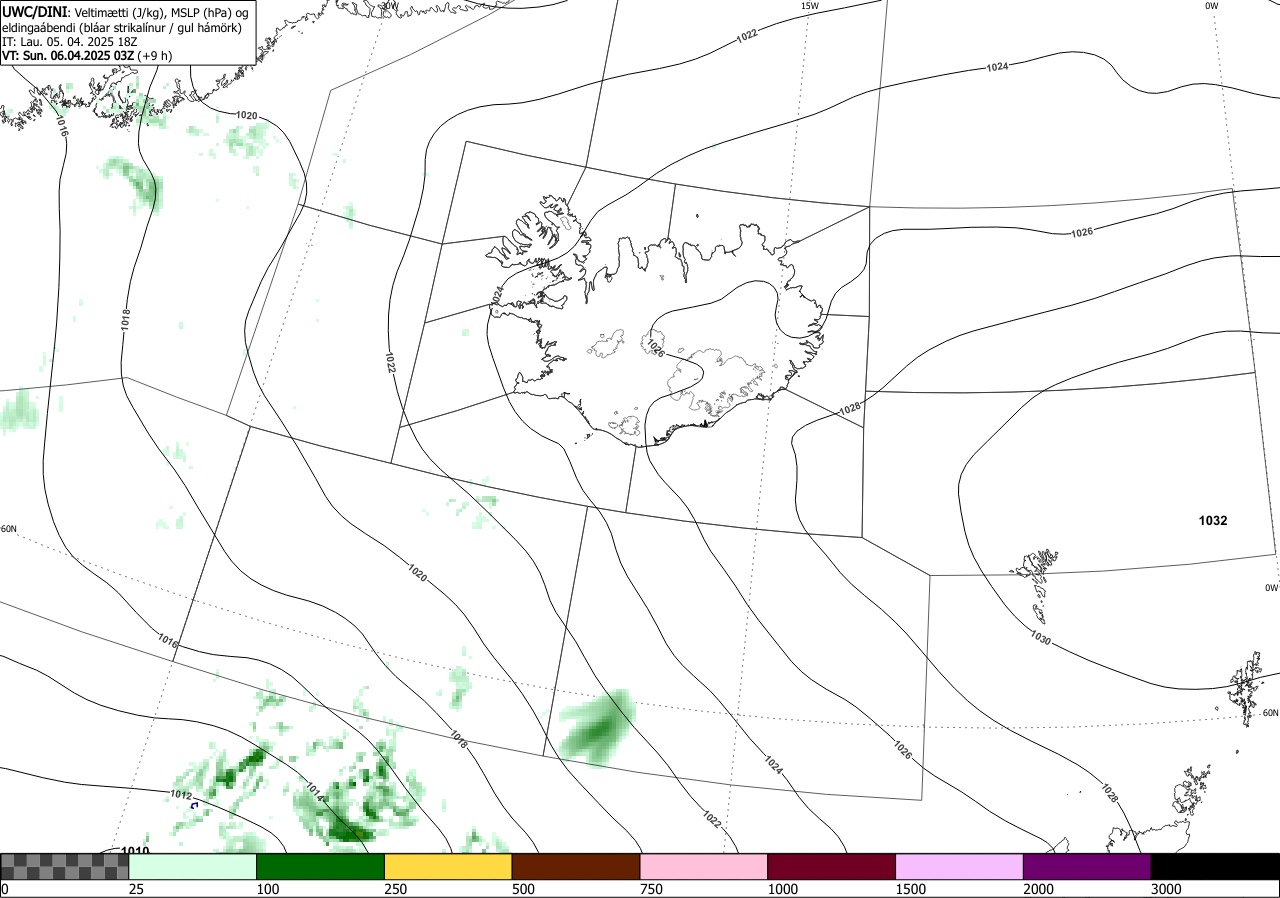This screenshot has height=898, width=1280.
Task: Pick the light purple 1500–2000 legend swatch
Action: point(960,866)
